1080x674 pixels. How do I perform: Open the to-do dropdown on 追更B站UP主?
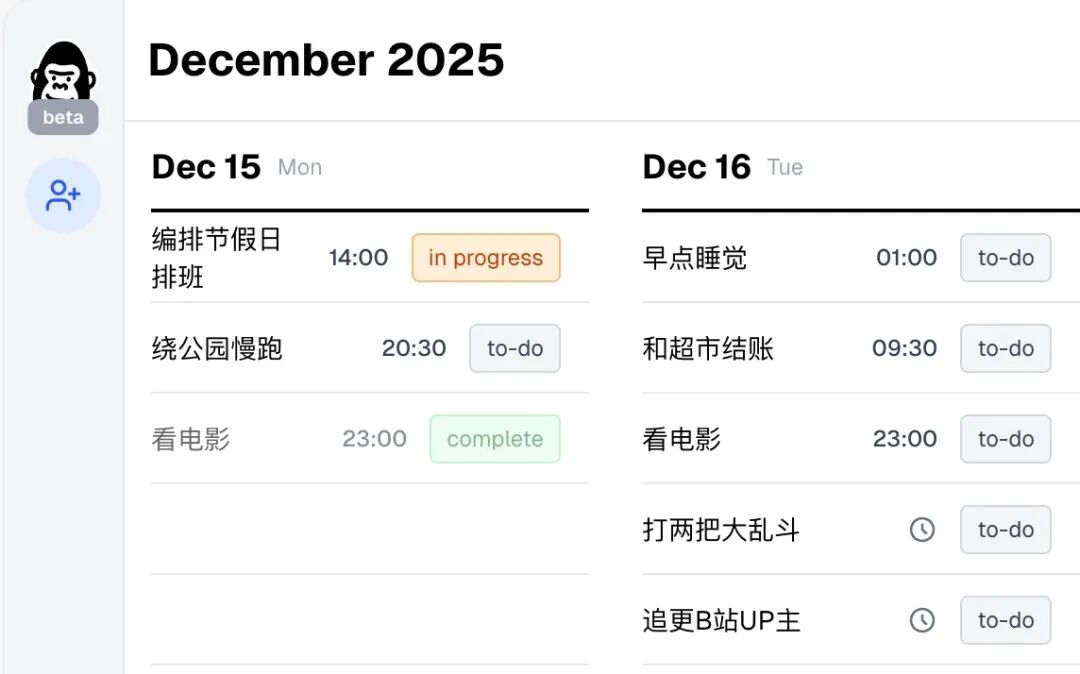(1005, 620)
